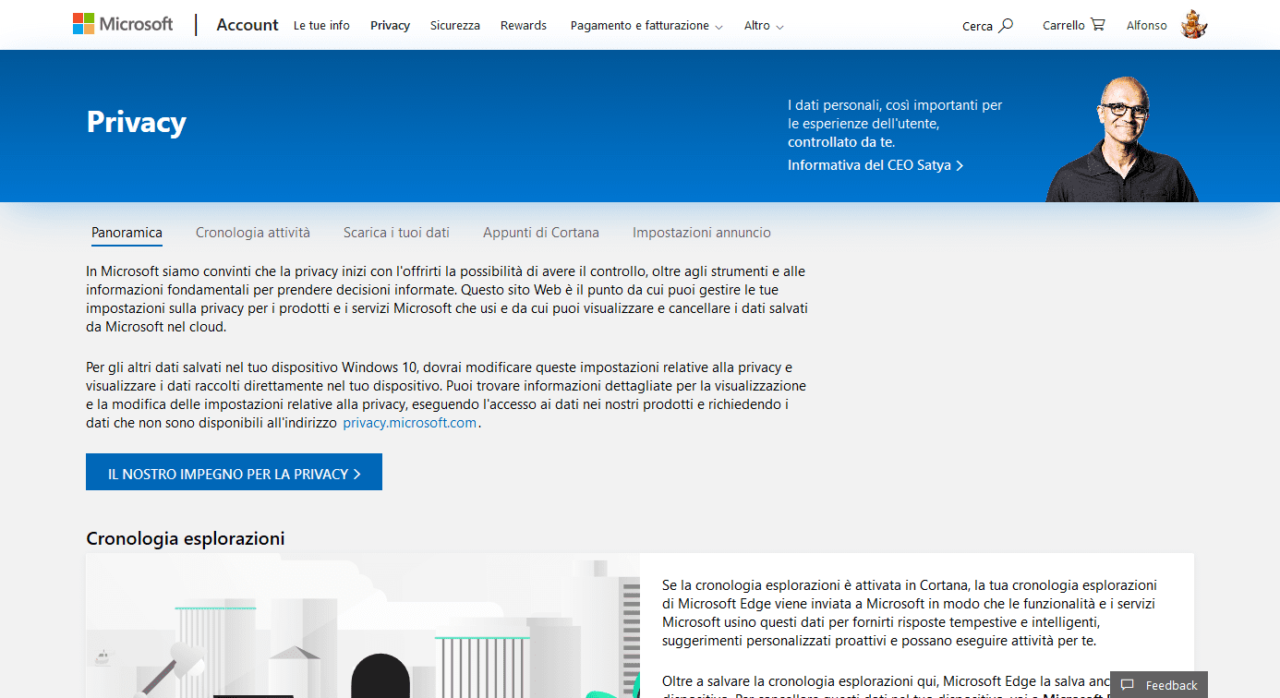Viewport: 1280px width, 698px height.
Task: Click the Feedback chat icon
Action: click(x=1127, y=685)
